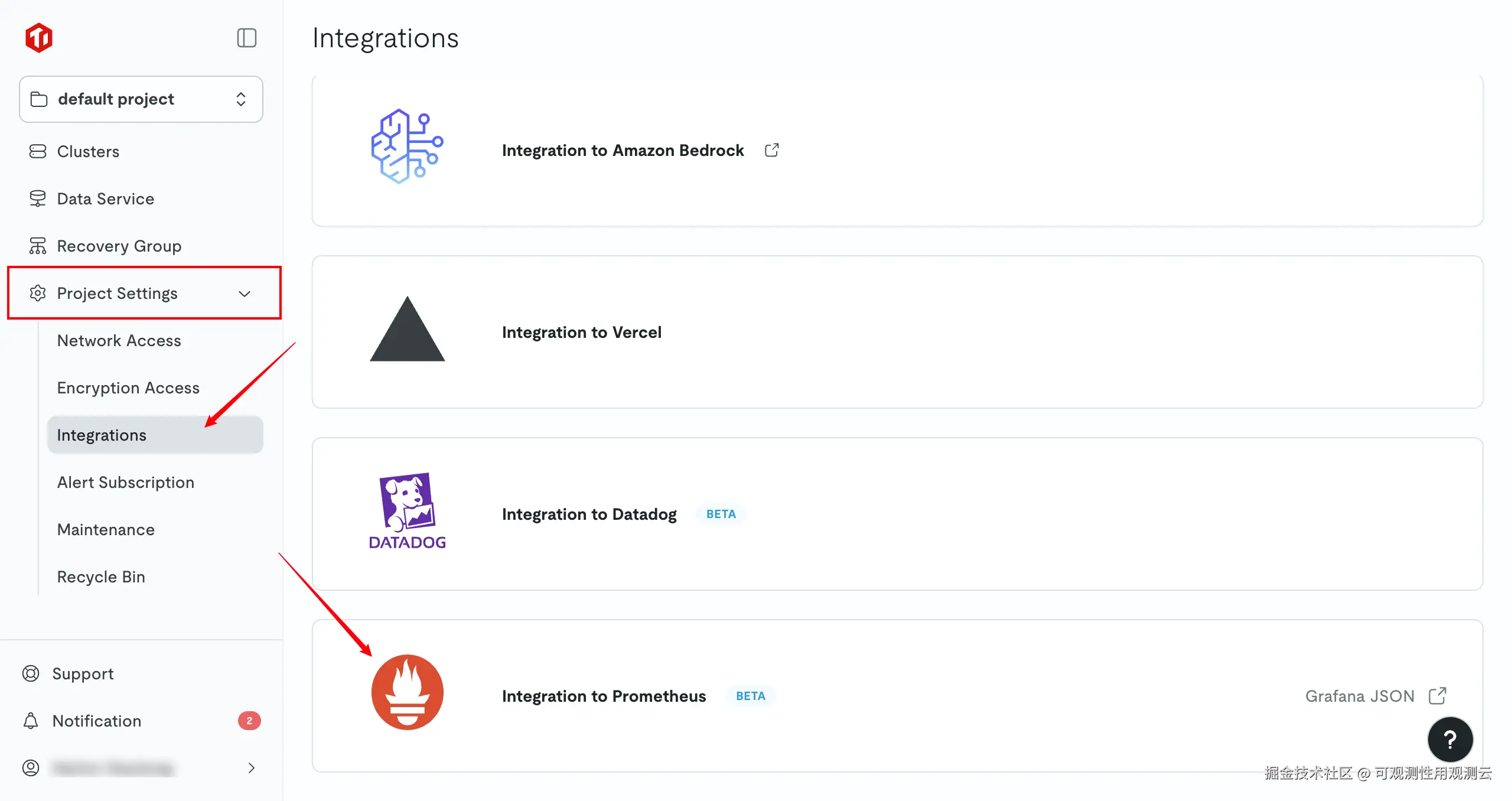Collapse the sidebar with panel icon

point(247,38)
